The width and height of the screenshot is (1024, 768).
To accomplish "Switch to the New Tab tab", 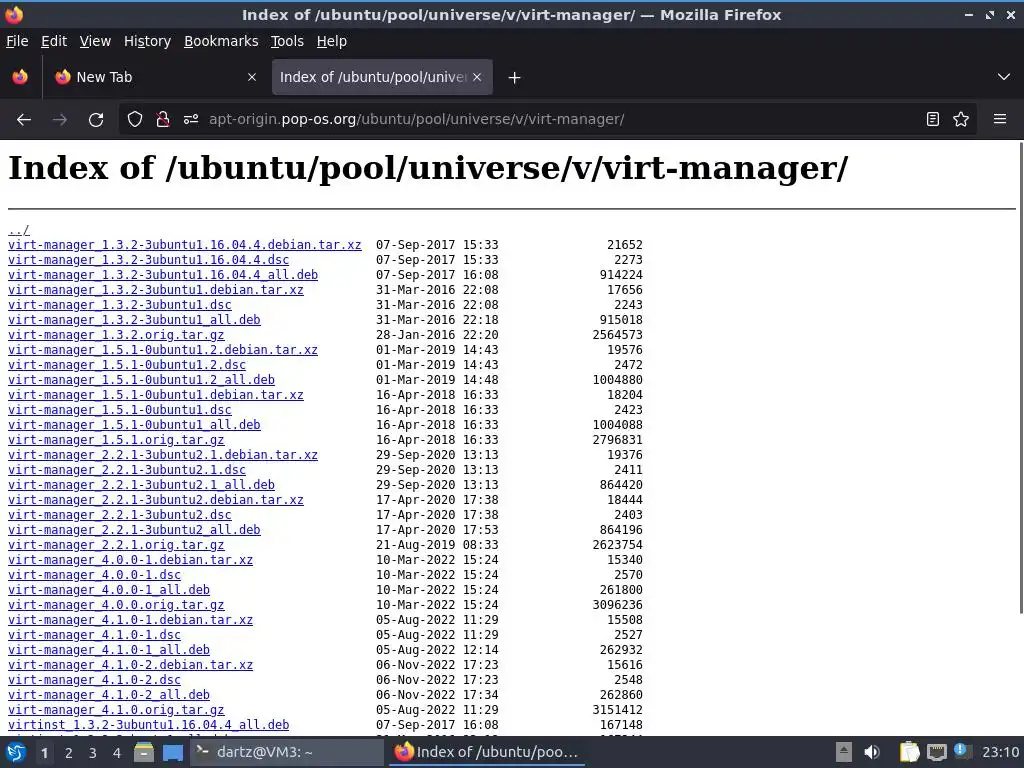I will 157,77.
